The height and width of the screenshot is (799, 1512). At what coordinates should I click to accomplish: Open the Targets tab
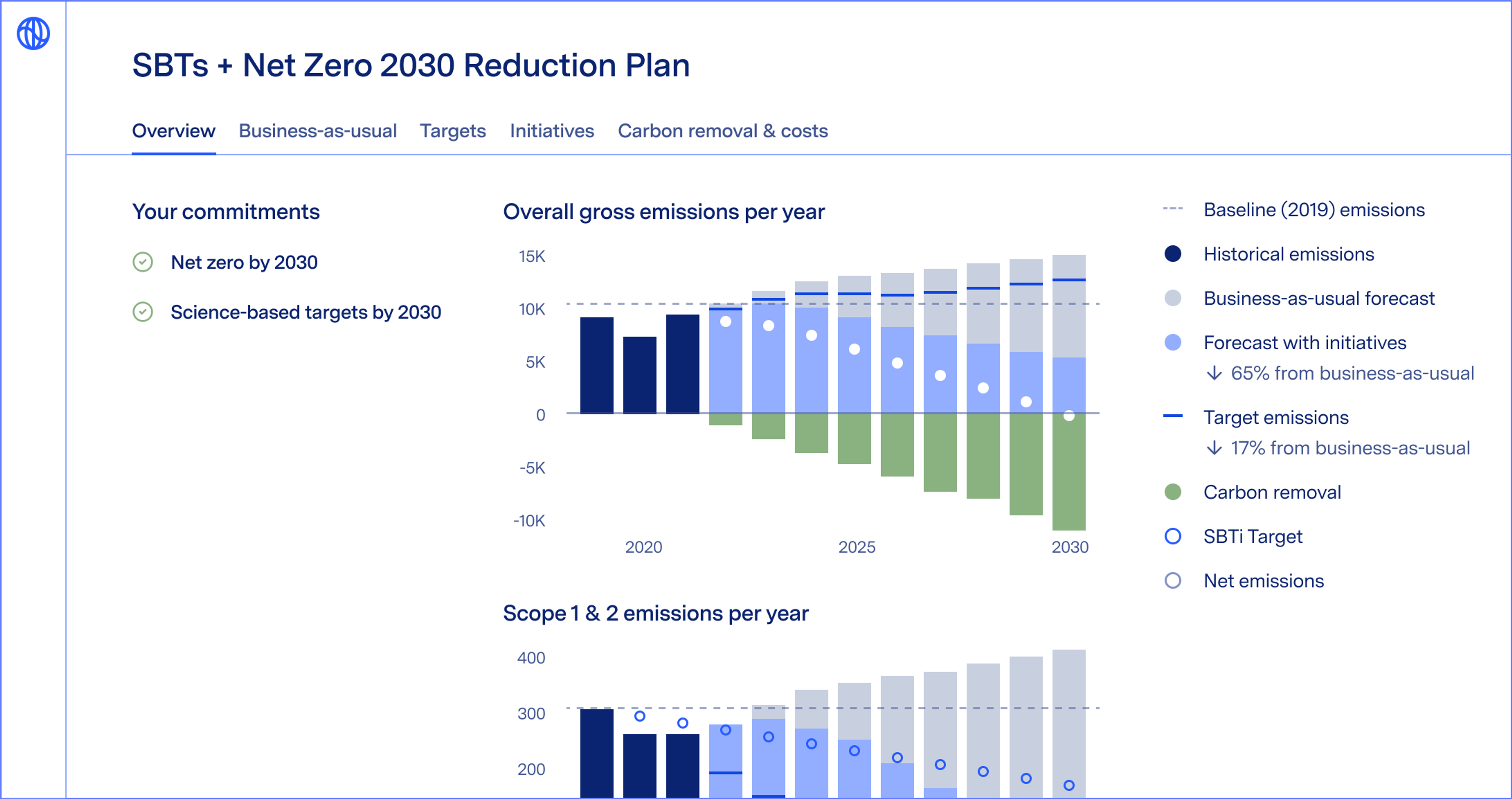(452, 131)
